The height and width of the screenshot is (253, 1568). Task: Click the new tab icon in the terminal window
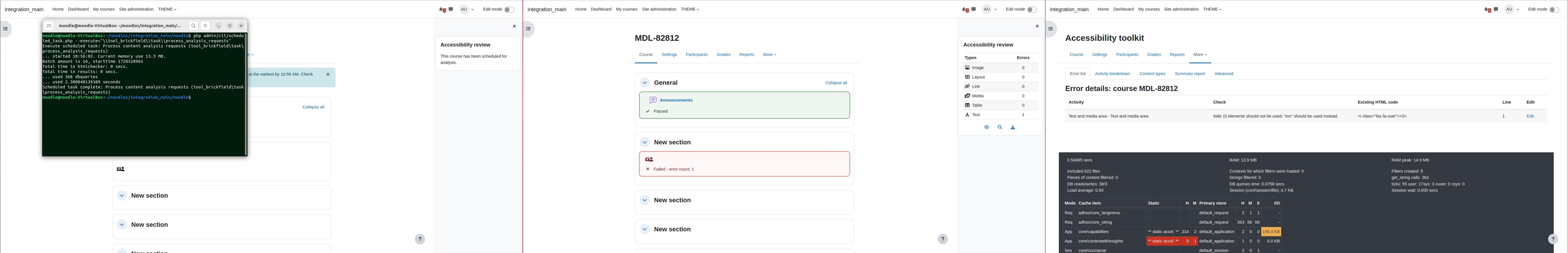pyautogui.click(x=49, y=25)
